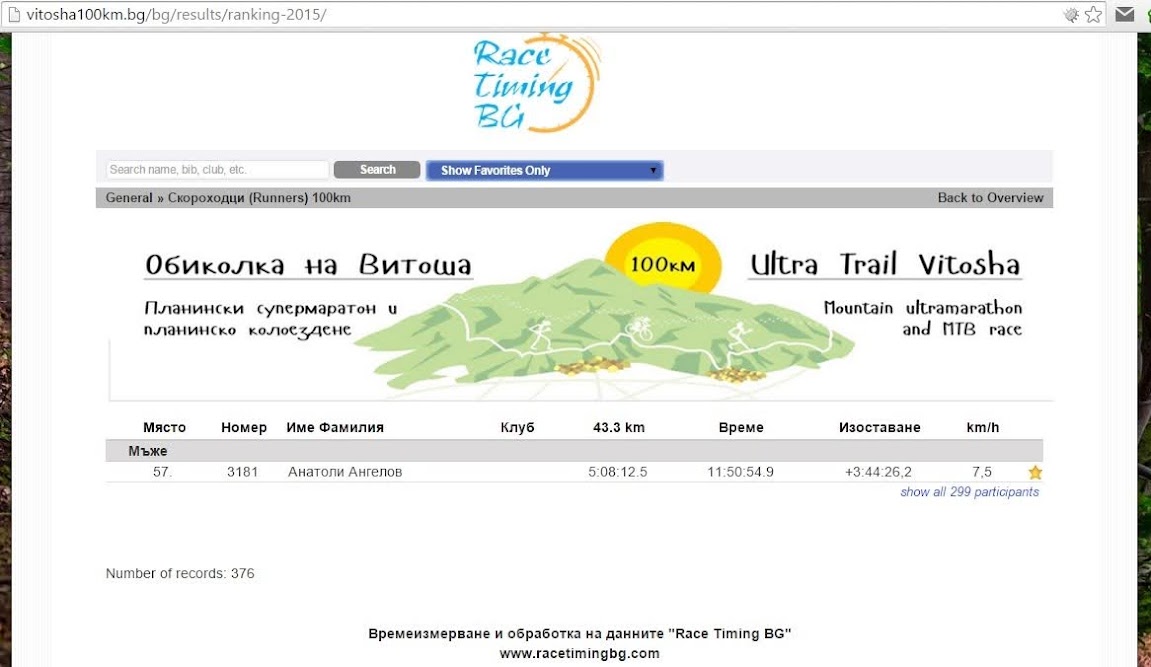Open the Show Favorites Only dropdown
1151x667 pixels.
tap(545, 170)
